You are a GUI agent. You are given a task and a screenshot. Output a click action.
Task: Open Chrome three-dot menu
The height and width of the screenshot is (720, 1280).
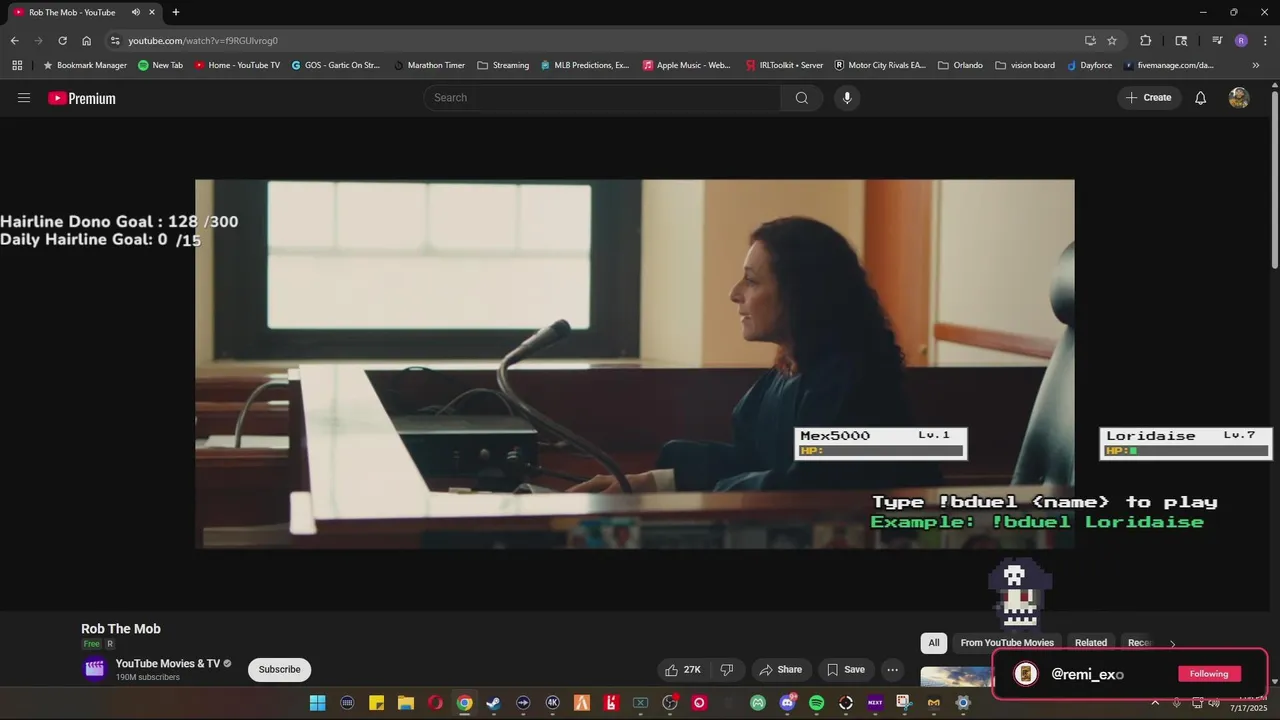click(x=1264, y=41)
